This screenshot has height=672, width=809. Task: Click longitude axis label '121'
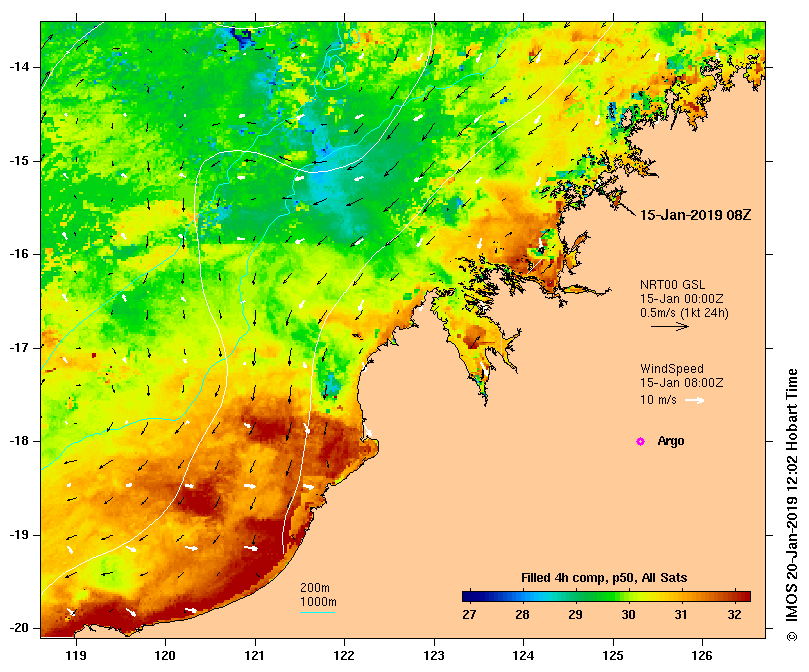[x=255, y=656]
